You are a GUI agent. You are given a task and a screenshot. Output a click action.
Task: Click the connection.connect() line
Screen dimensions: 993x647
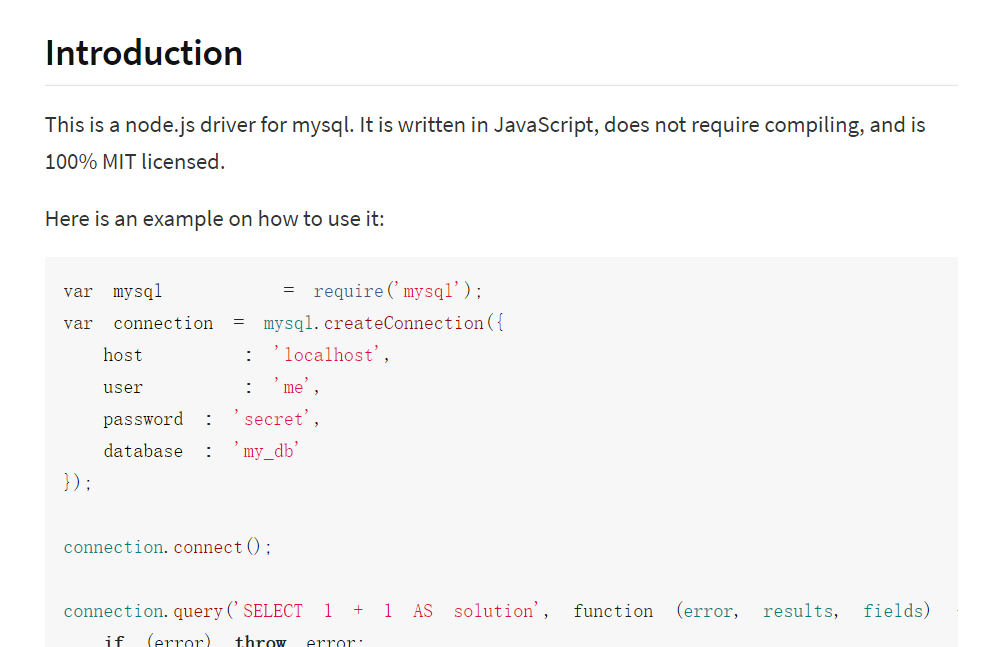coord(167,547)
